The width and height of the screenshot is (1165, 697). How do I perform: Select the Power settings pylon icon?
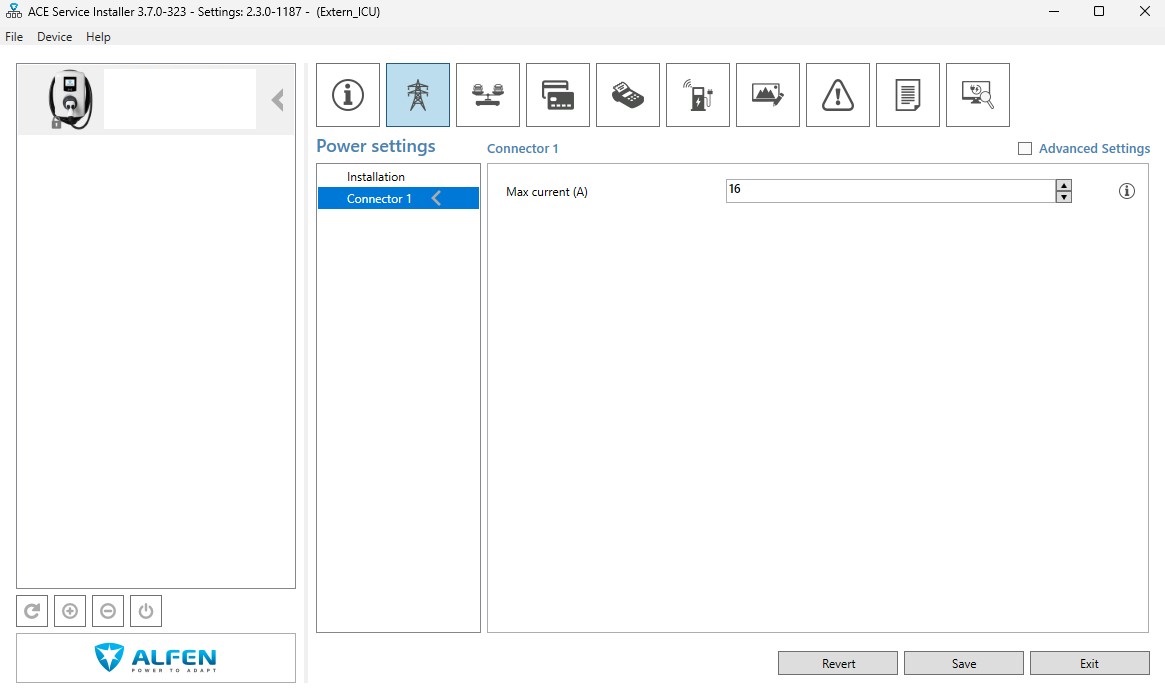tap(418, 95)
